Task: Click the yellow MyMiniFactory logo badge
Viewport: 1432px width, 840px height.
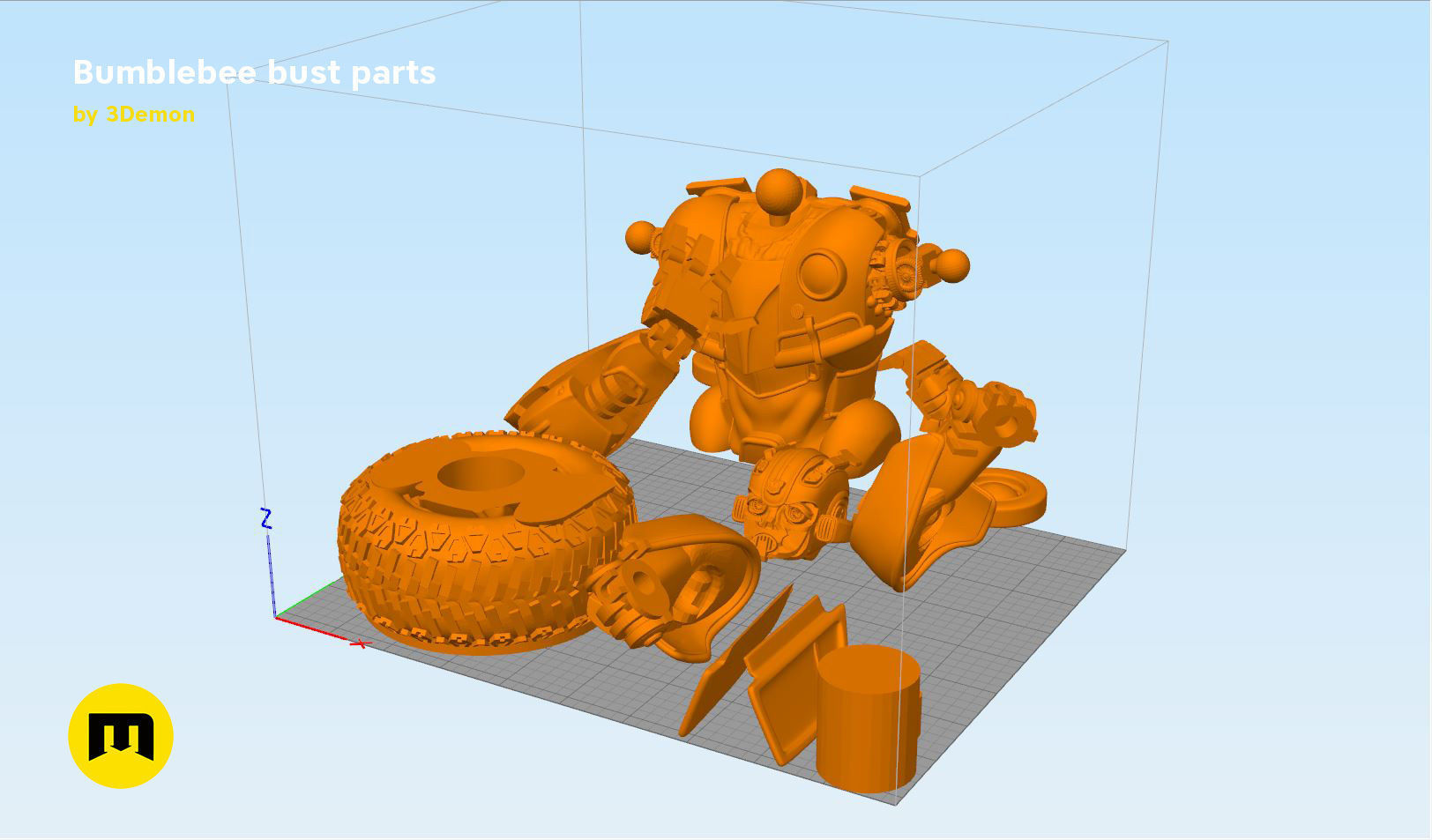Action: 121,735
